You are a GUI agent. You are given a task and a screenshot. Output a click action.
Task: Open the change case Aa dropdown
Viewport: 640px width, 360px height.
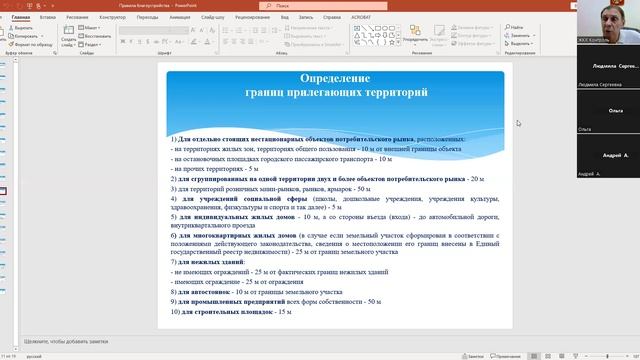(179, 42)
